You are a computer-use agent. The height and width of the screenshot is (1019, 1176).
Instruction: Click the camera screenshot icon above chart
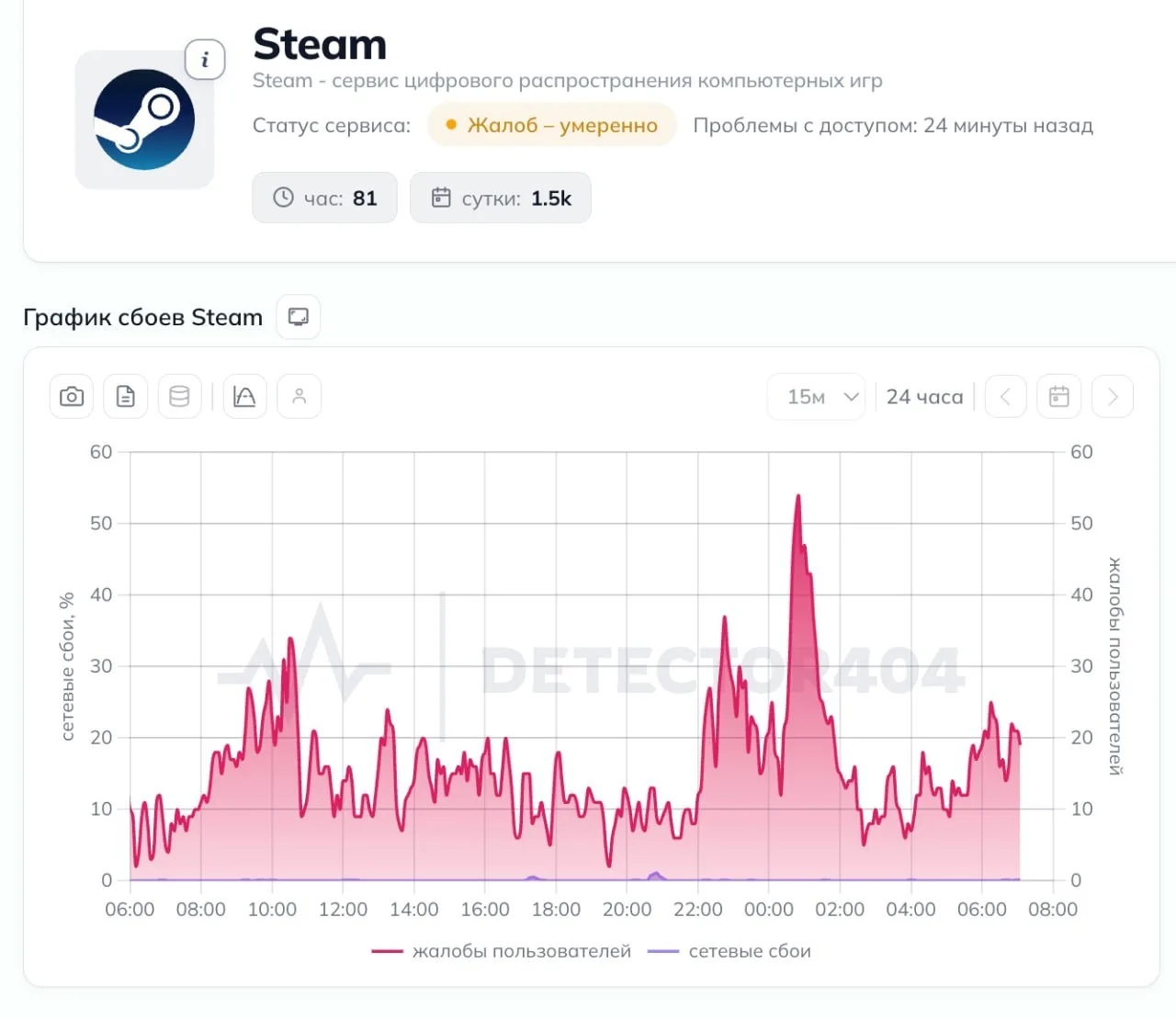[72, 397]
